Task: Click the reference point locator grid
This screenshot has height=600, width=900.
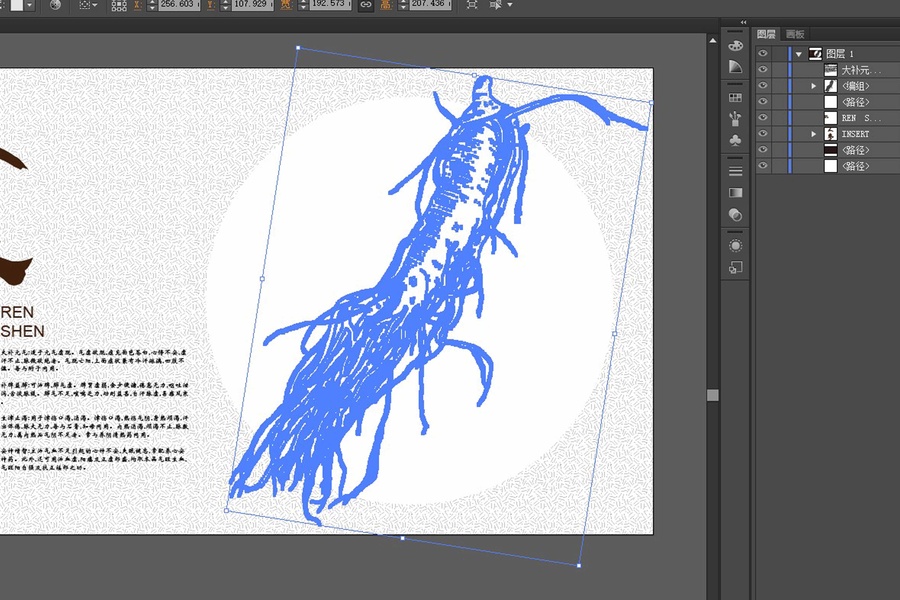Action: click(x=119, y=5)
